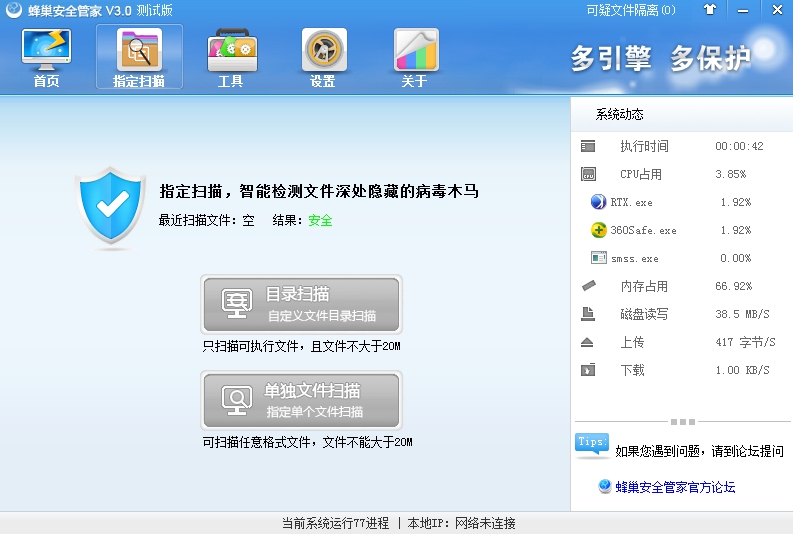The width and height of the screenshot is (793, 534).
Task: Click the 内存占用 value 66.92%
Action: [x=733, y=286]
